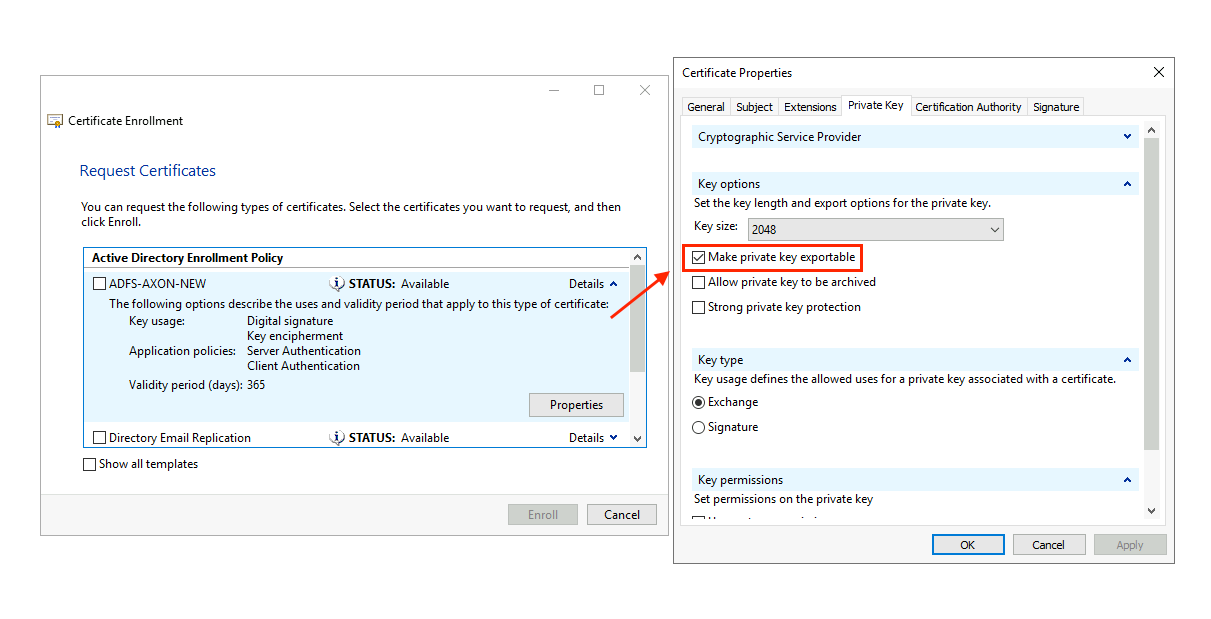Expand the Cryptographic Service Provider section

(1127, 136)
